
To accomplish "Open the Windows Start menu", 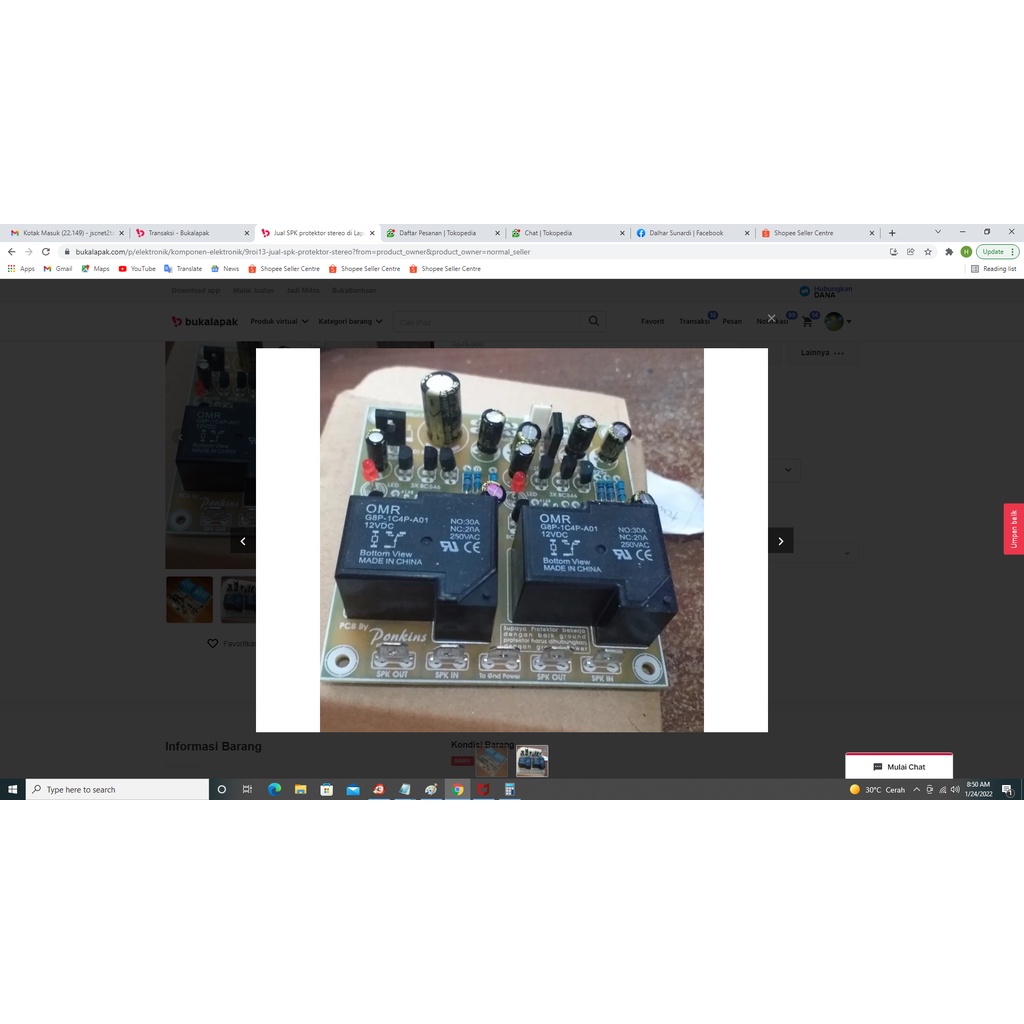I will click(12, 789).
